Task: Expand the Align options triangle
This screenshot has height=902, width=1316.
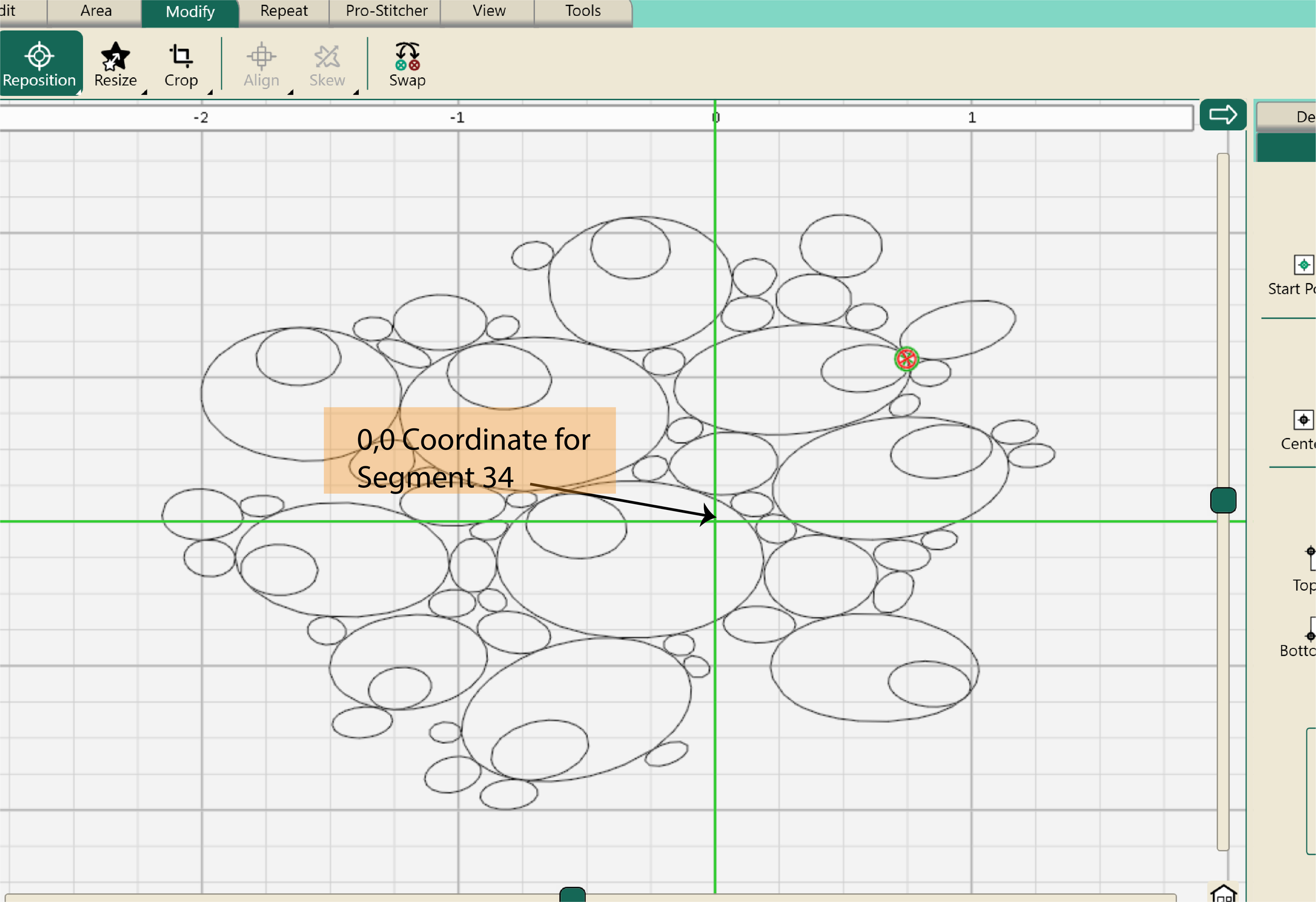Action: pos(291,92)
